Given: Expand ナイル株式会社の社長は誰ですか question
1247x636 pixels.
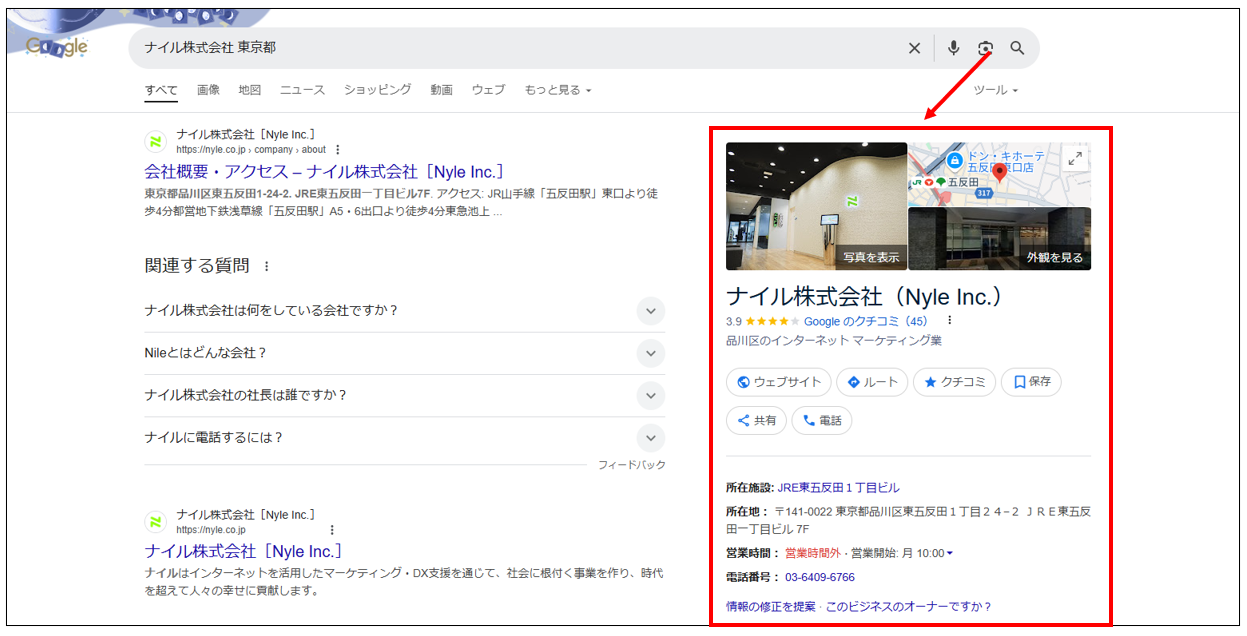Looking at the screenshot, I should tap(651, 395).
